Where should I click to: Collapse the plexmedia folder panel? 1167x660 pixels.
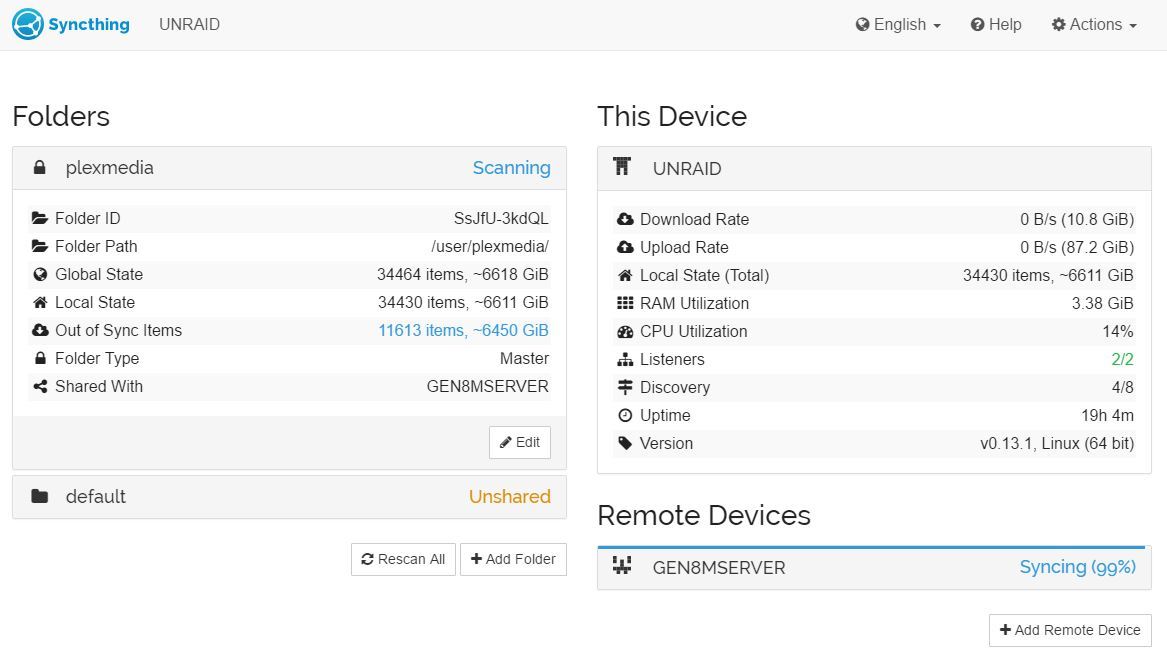pyautogui.click(x=290, y=168)
